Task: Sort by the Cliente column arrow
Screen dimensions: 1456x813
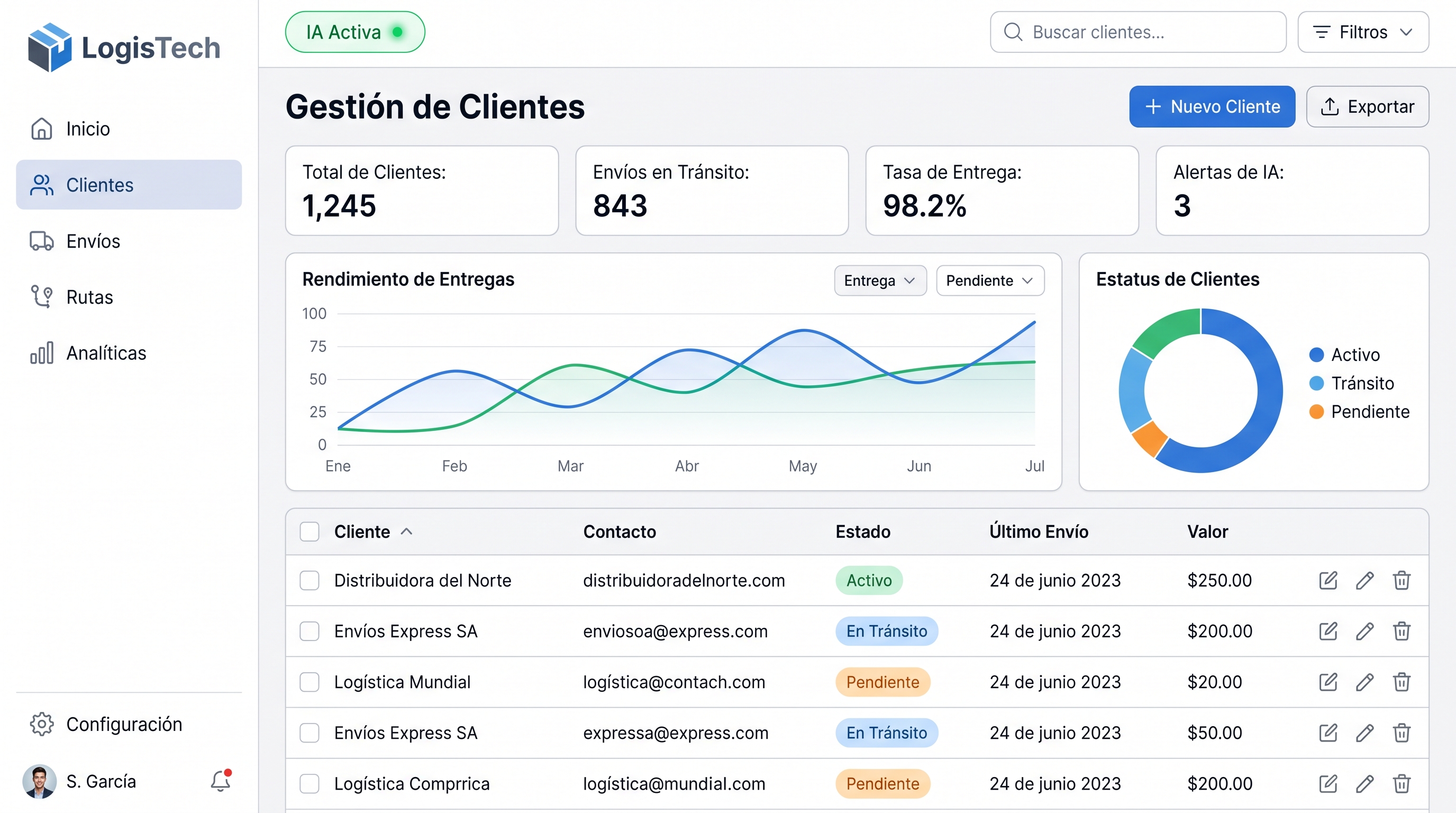Action: (406, 531)
